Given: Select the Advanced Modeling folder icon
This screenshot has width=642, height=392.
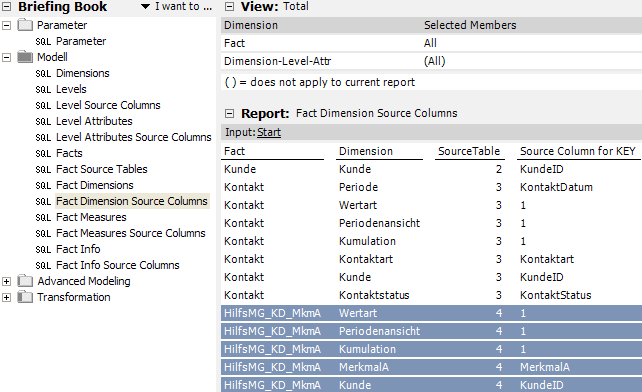Looking at the screenshot, I should pyautogui.click(x=25, y=281).
